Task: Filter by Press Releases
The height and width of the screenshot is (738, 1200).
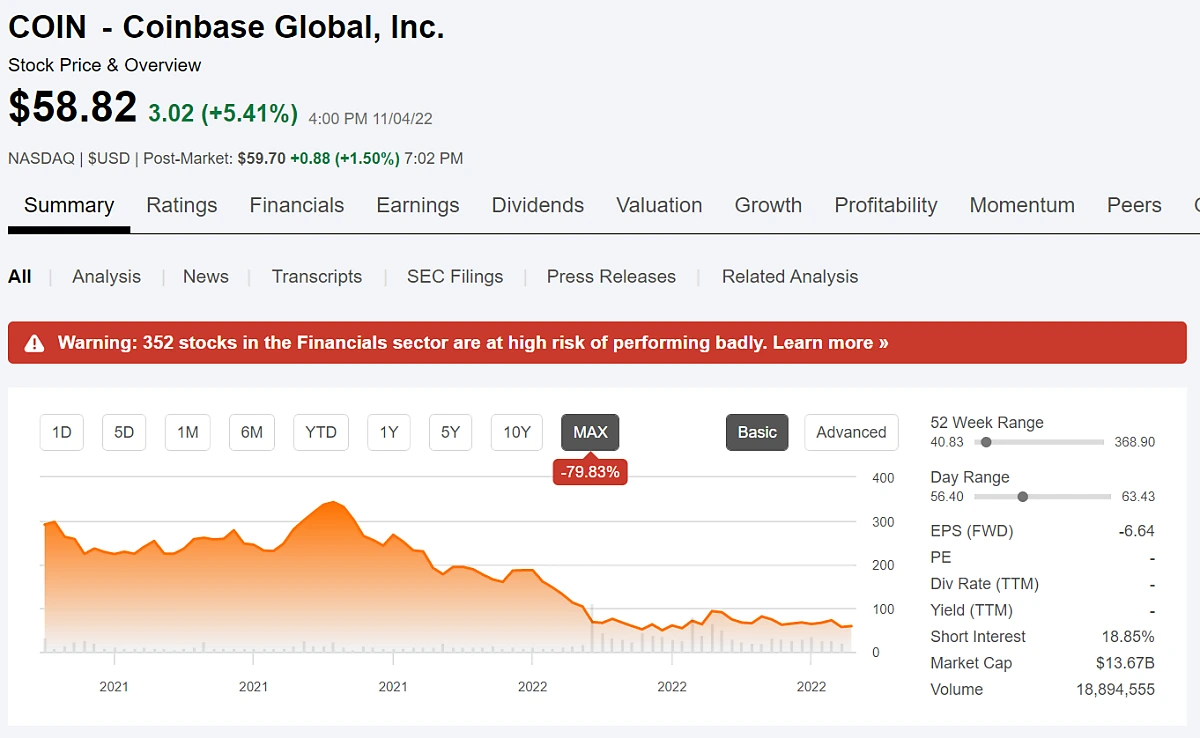Action: (x=611, y=277)
